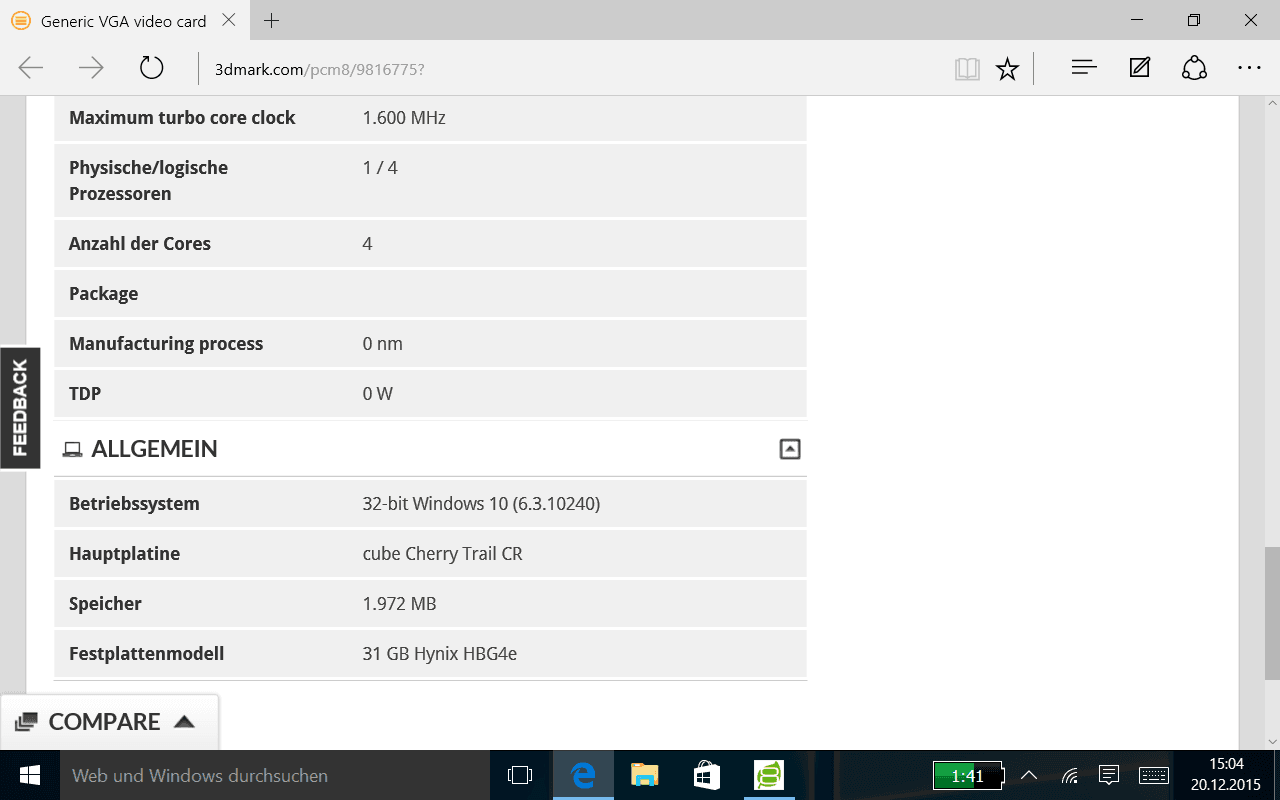Viewport: 1280px width, 800px height.
Task: Click the page vertical scrollbar thumb
Action: coord(1272,613)
